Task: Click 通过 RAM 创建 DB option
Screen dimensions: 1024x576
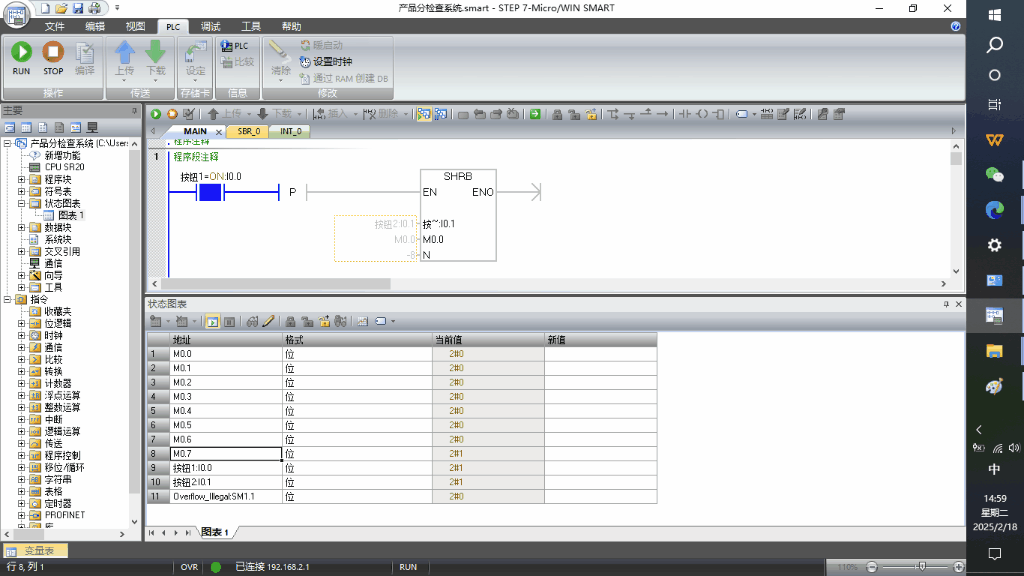Action: tap(344, 78)
